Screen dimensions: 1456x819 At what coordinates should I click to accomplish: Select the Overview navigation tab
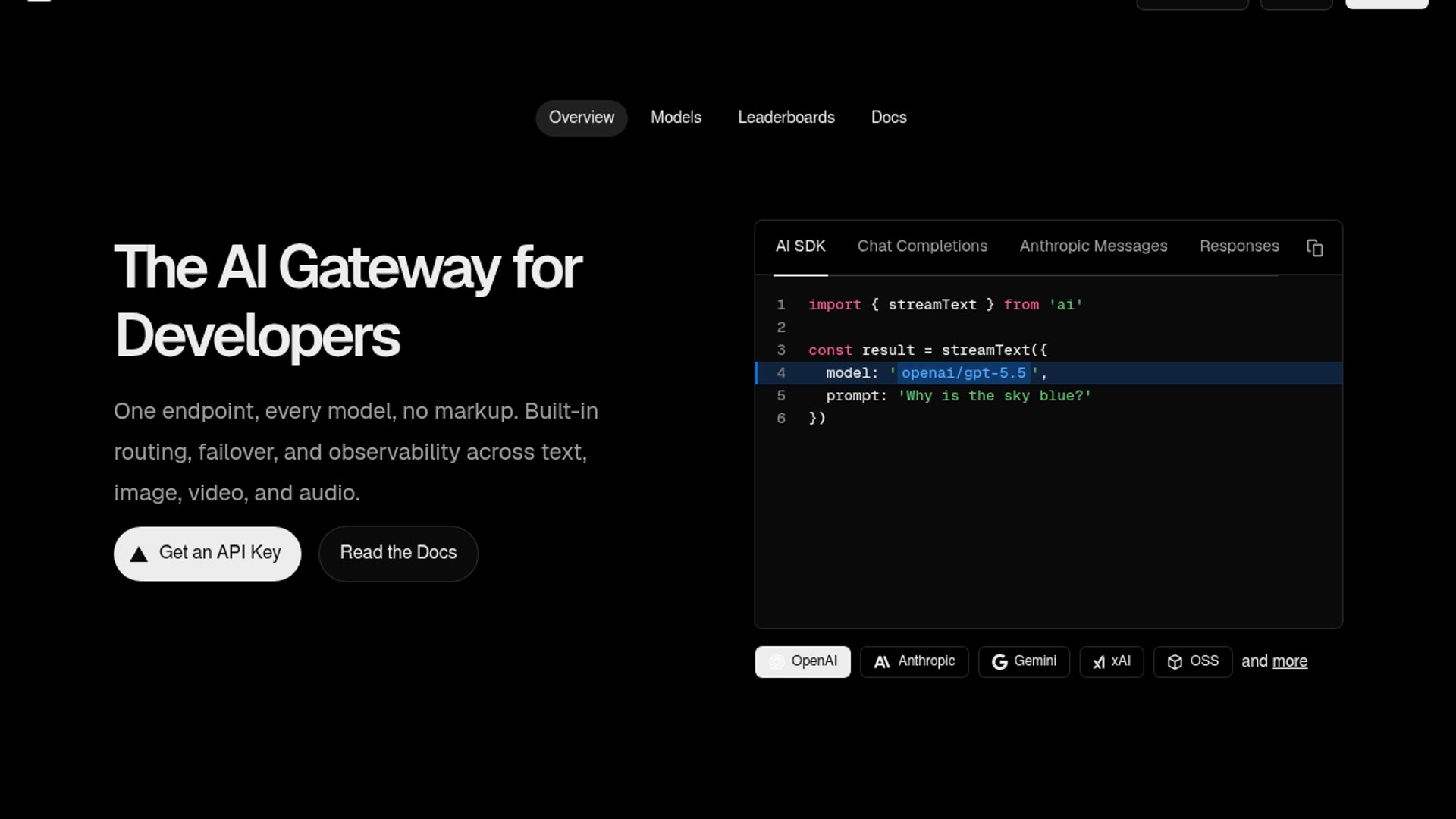click(x=582, y=118)
